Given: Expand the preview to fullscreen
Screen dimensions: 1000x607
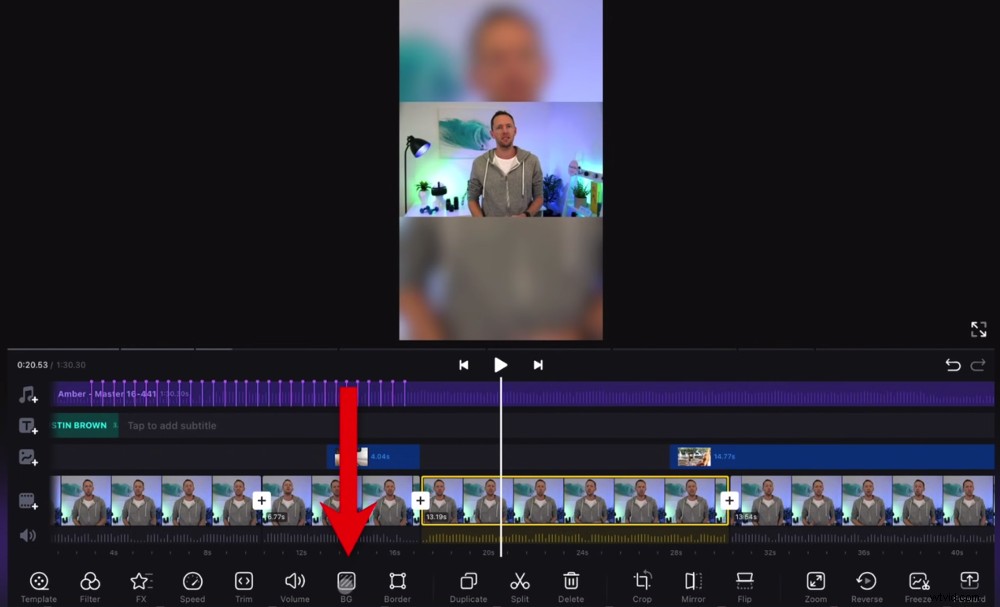Looking at the screenshot, I should pos(978,329).
